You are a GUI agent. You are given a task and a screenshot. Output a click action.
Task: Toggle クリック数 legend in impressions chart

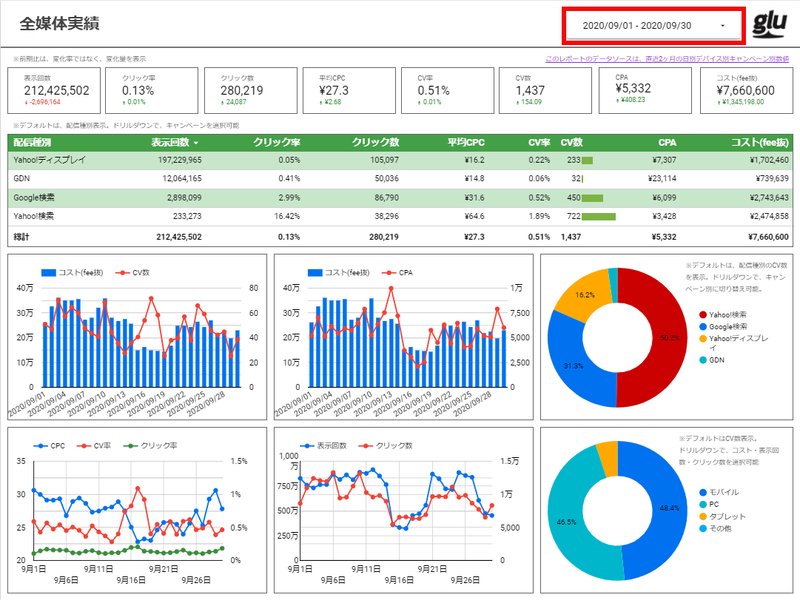click(385, 446)
